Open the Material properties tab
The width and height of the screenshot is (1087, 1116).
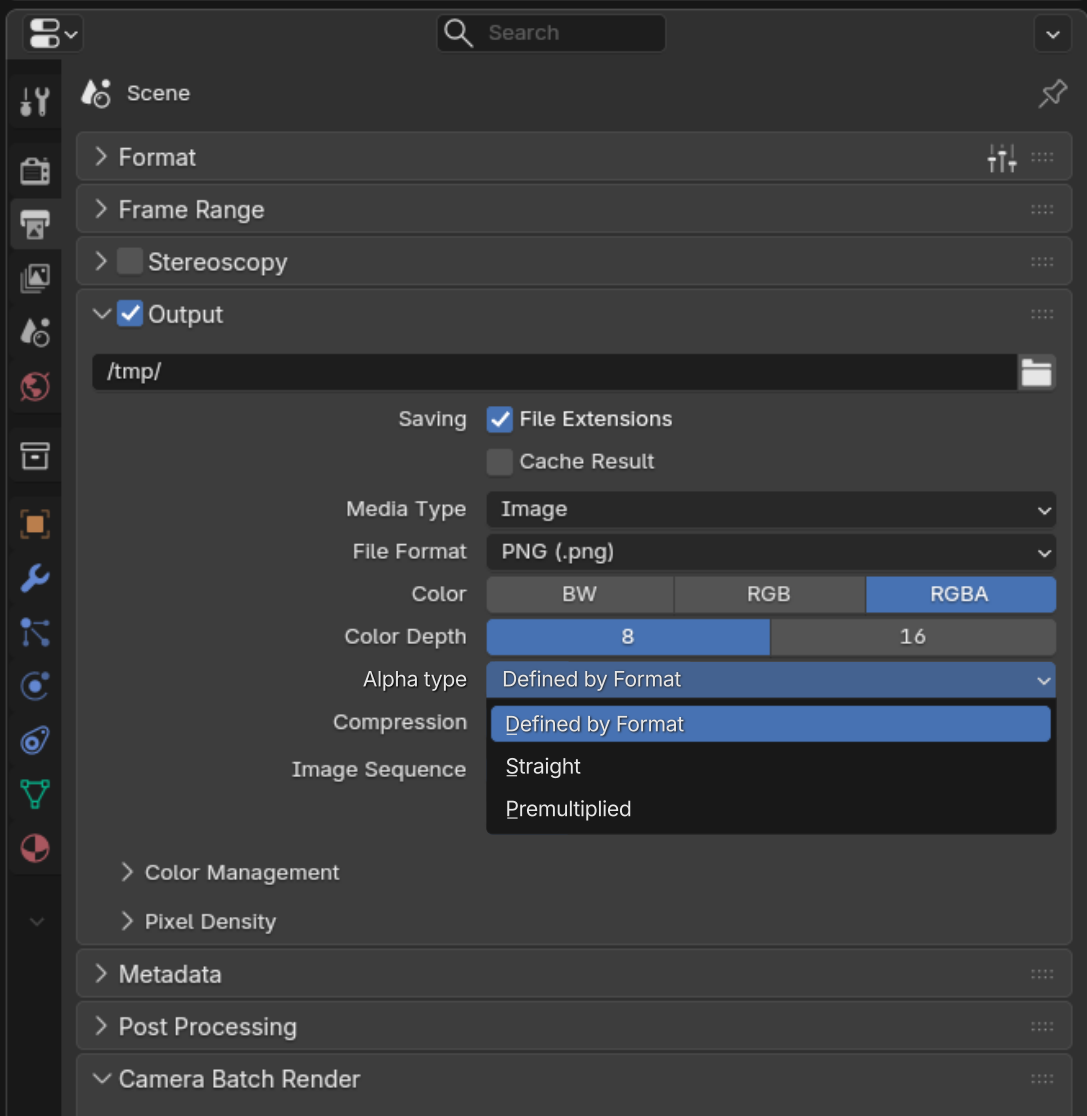pos(34,848)
